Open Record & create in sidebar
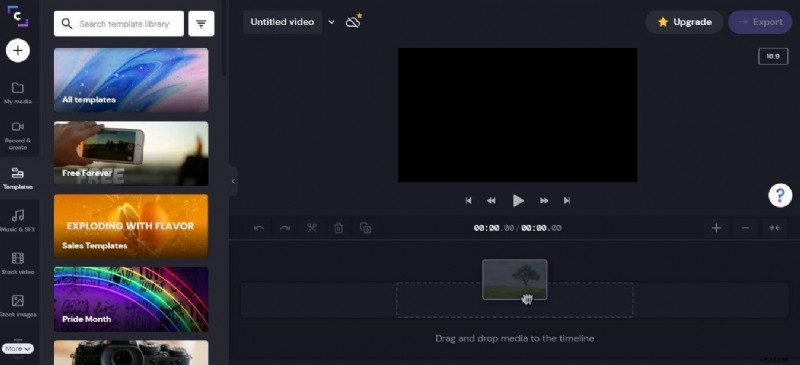Screen dimensions: 800x365 coord(18,135)
